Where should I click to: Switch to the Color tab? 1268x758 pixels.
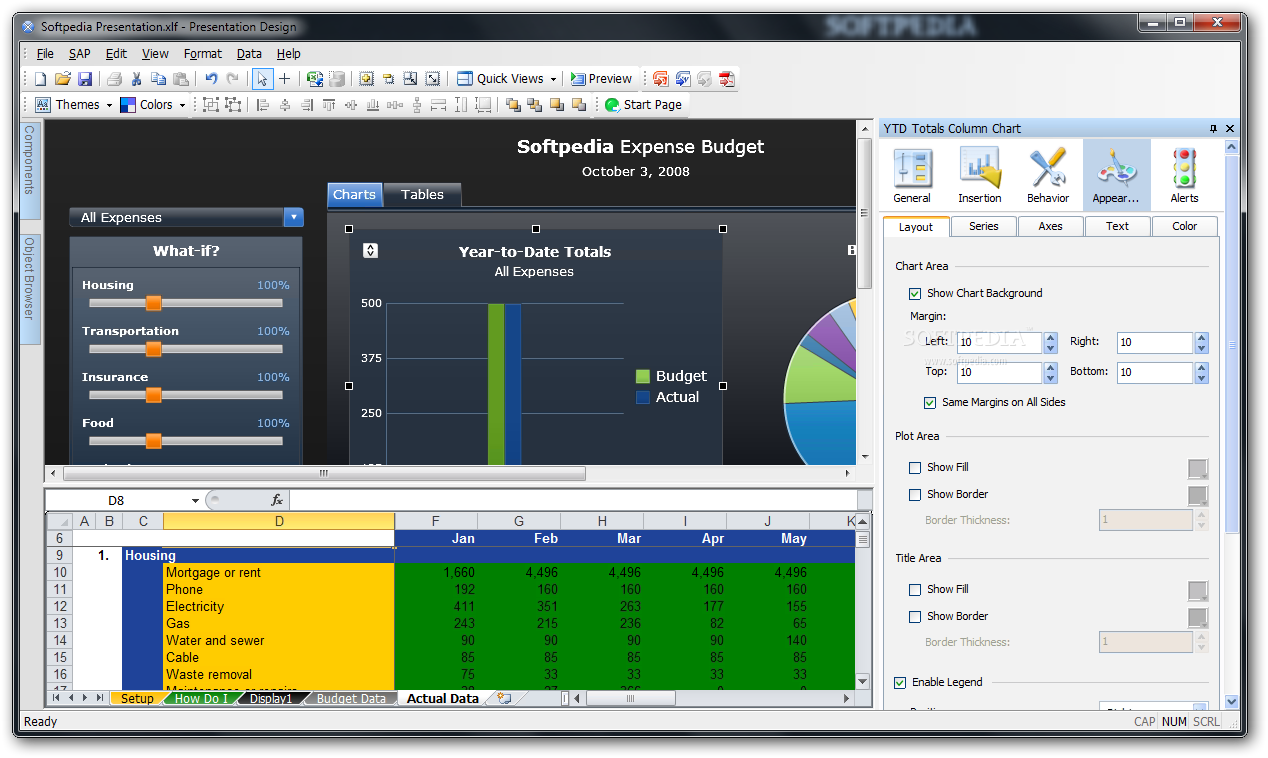(x=1184, y=227)
